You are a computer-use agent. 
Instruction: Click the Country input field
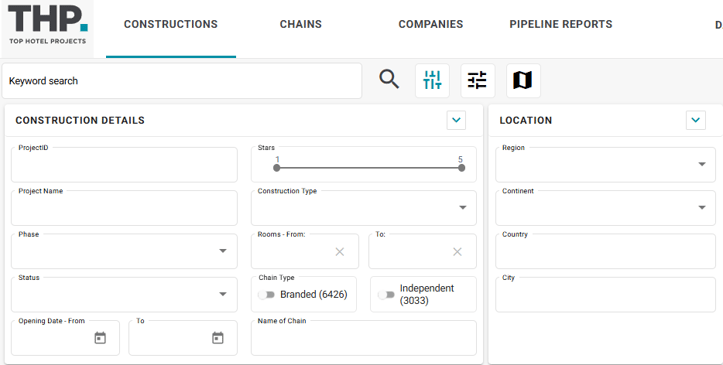(605, 251)
